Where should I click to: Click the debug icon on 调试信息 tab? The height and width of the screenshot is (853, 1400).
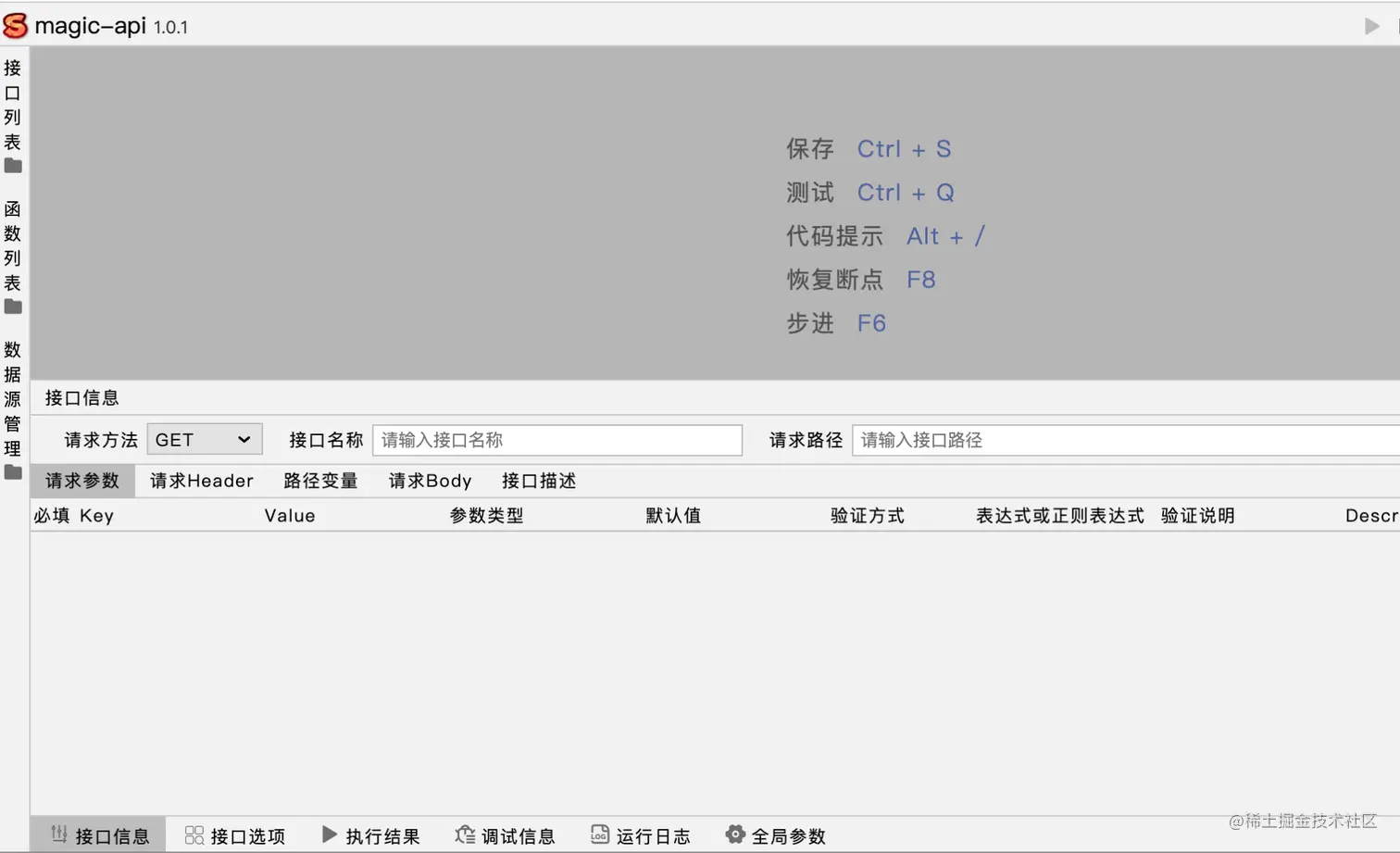click(464, 834)
